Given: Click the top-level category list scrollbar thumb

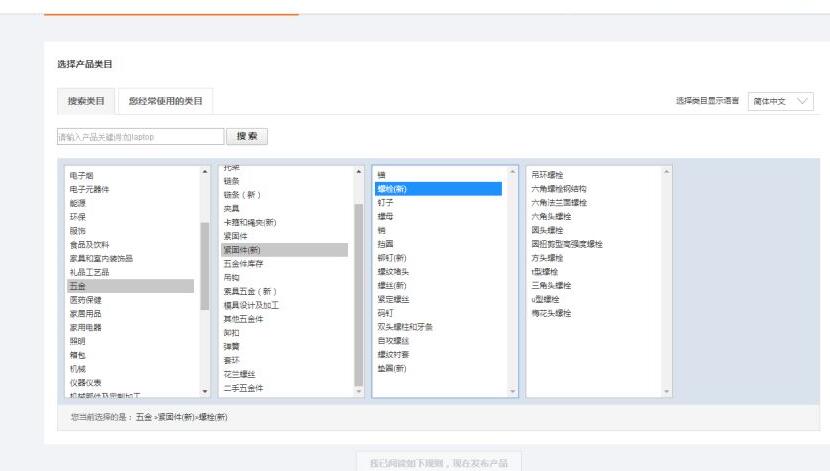Looking at the screenshot, I should coord(205,266).
